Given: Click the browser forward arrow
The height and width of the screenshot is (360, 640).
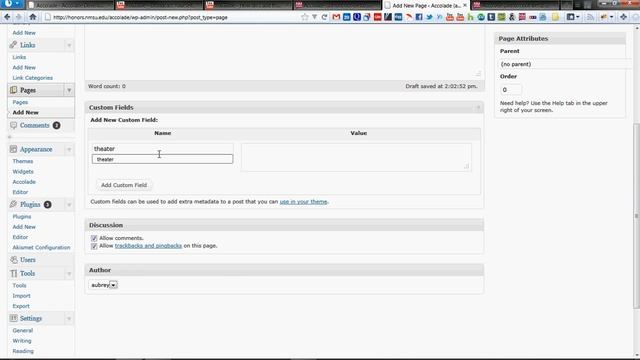Looking at the screenshot, I should click(18, 17).
